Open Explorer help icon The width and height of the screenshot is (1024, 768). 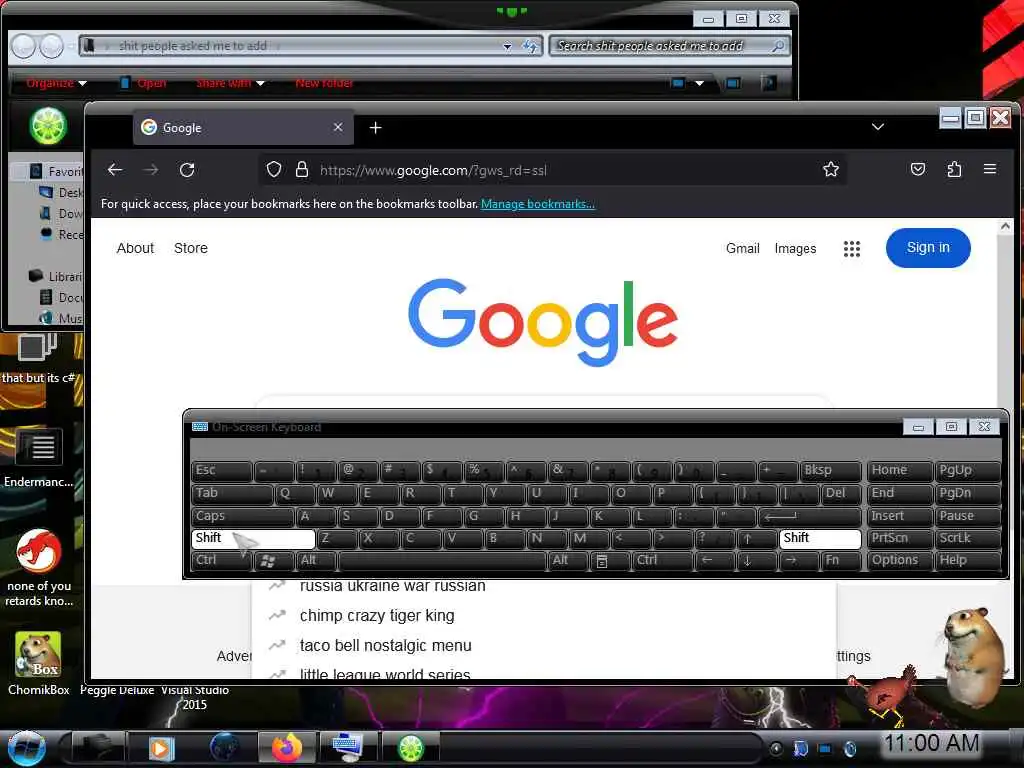pos(769,83)
